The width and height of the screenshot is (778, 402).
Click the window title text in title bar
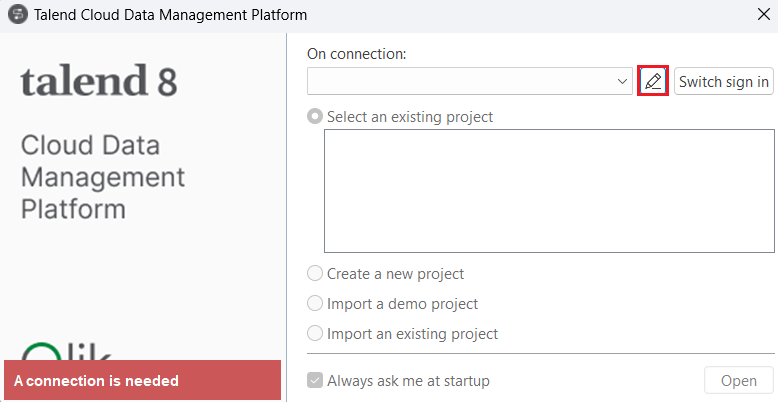point(171,15)
